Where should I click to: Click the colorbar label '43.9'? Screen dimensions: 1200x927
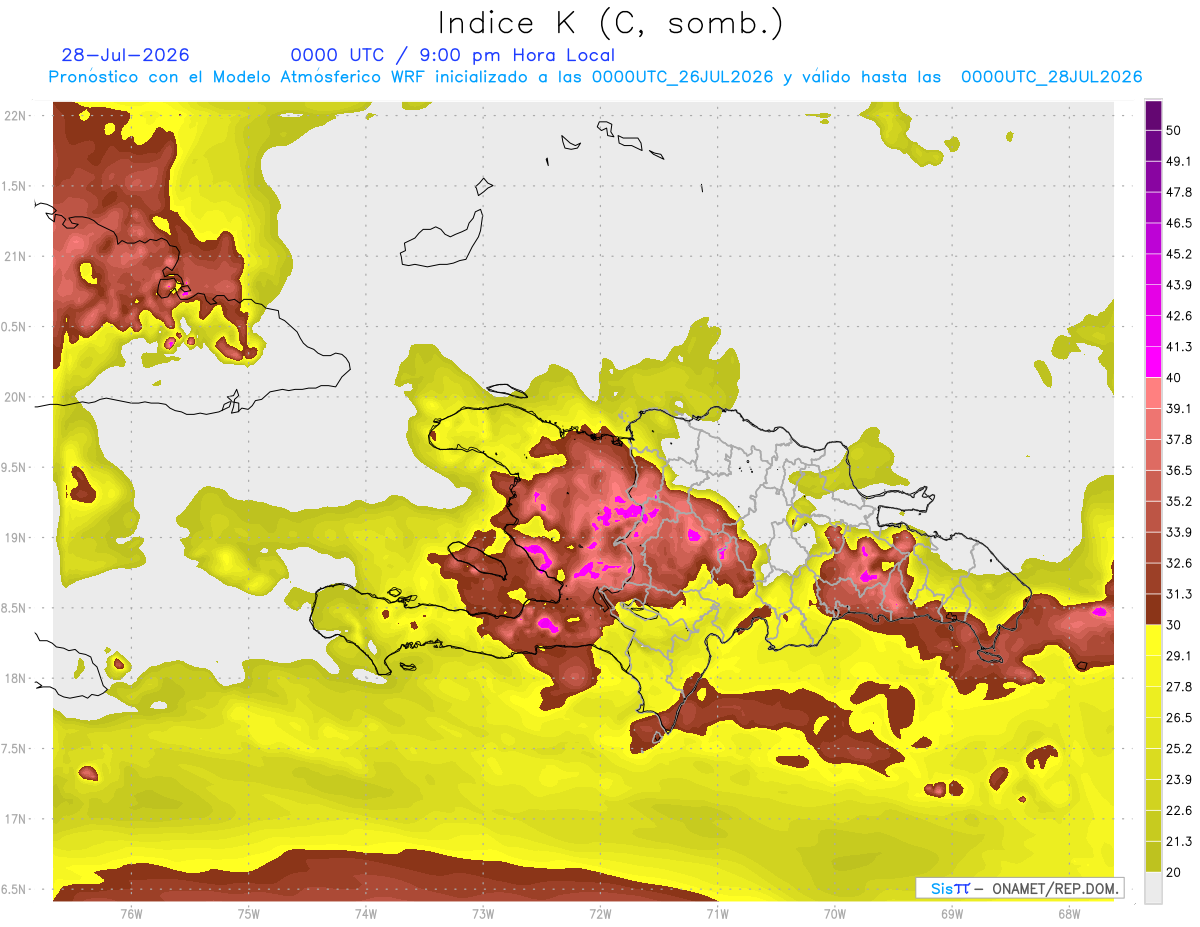(x=1179, y=285)
